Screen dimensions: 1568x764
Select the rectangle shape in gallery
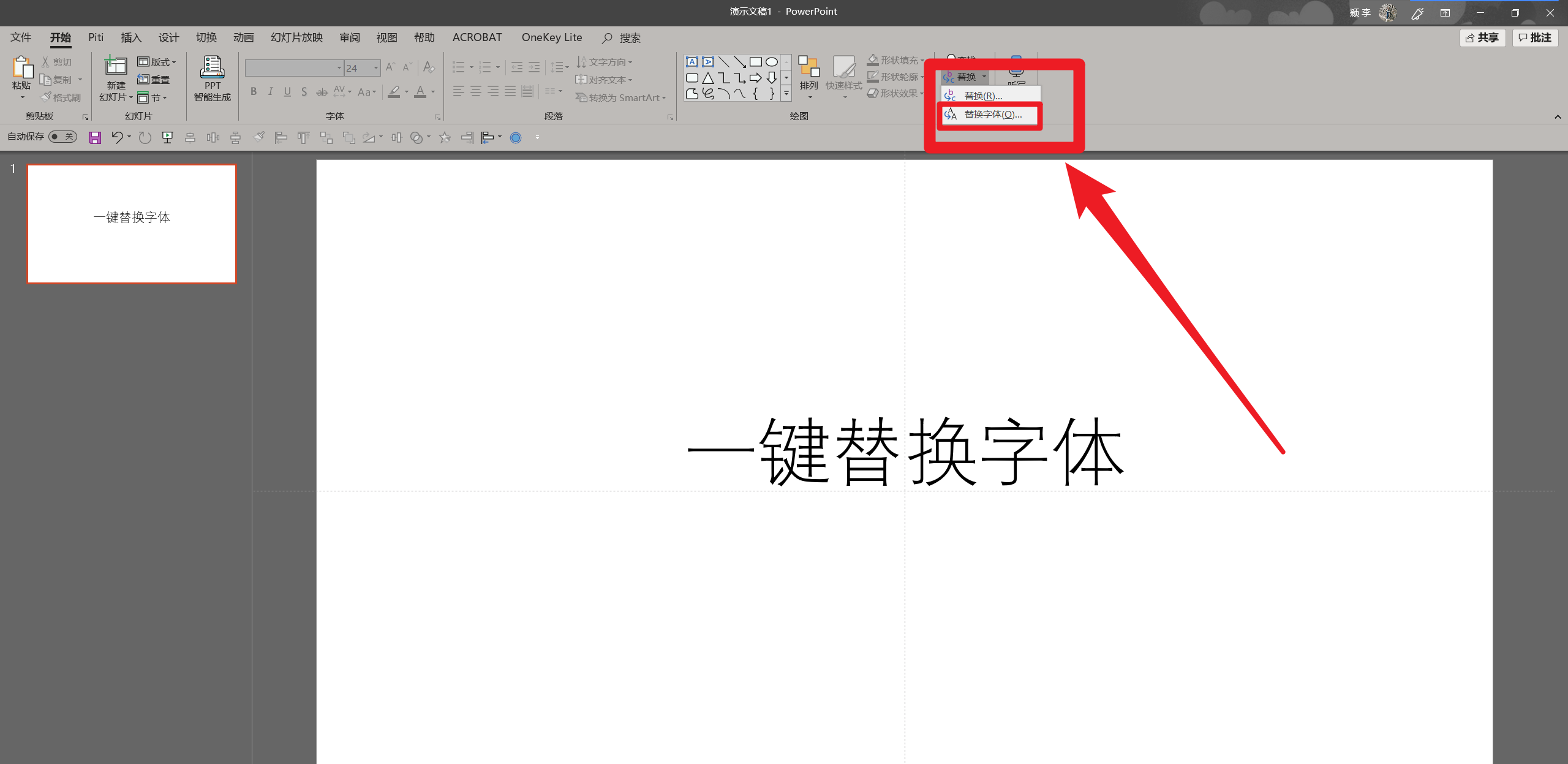[x=756, y=62]
